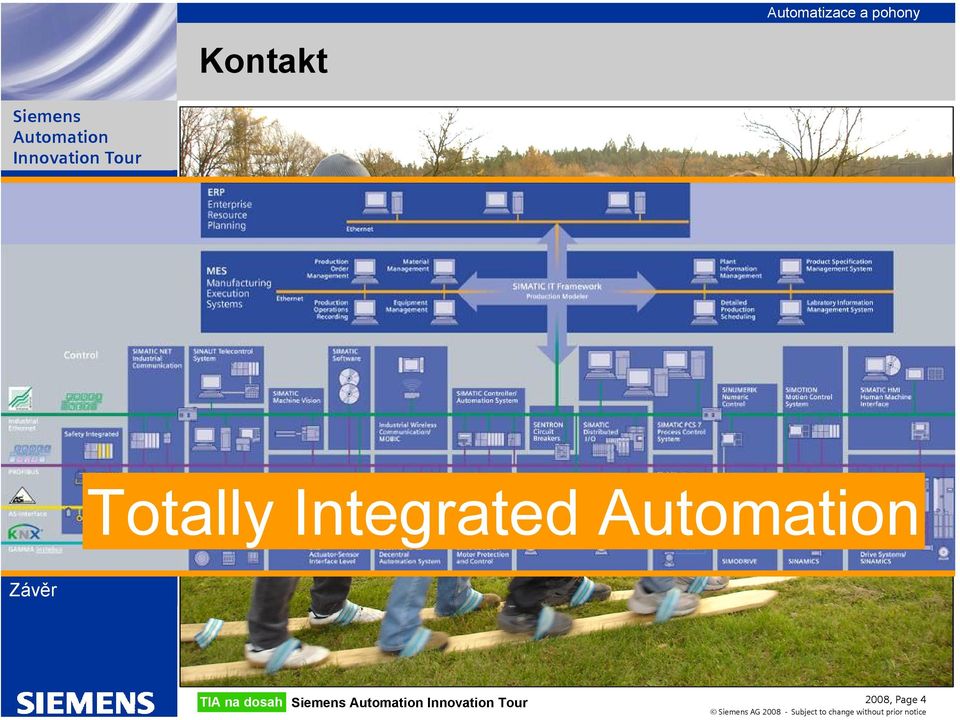
Task: Click computer icon beside Production Order Management
Action: (365, 271)
